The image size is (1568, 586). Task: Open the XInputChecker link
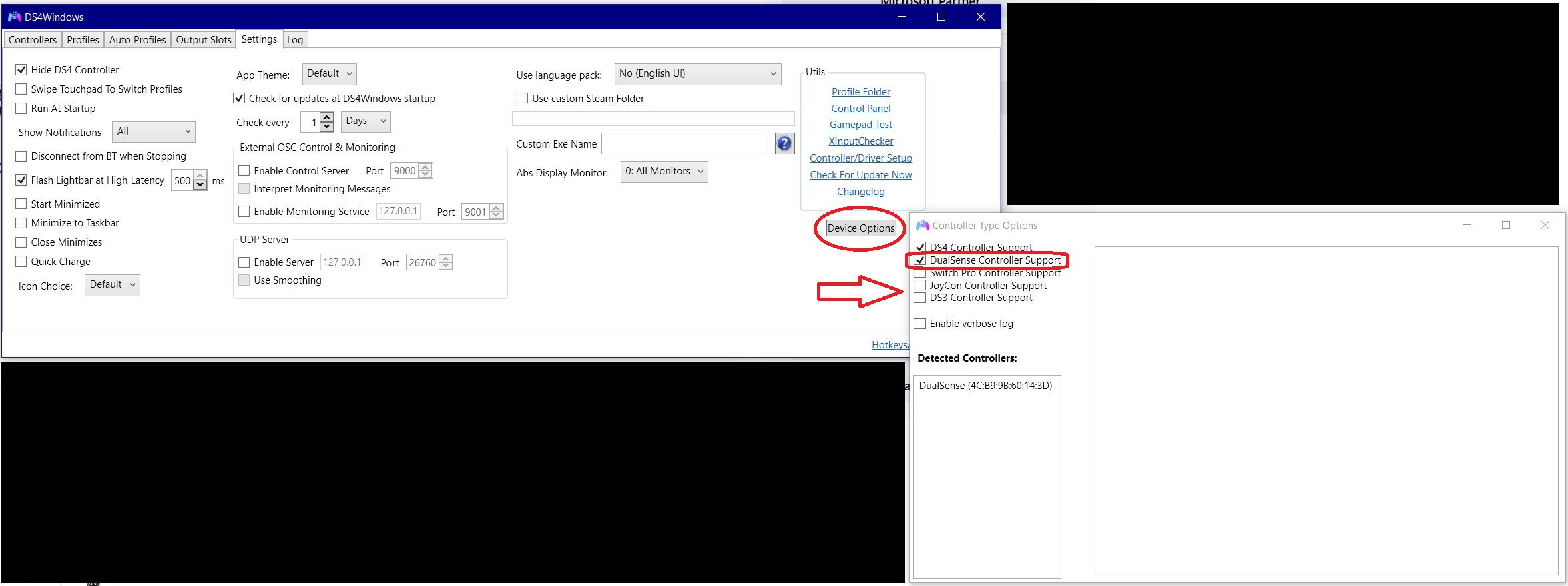(861, 141)
